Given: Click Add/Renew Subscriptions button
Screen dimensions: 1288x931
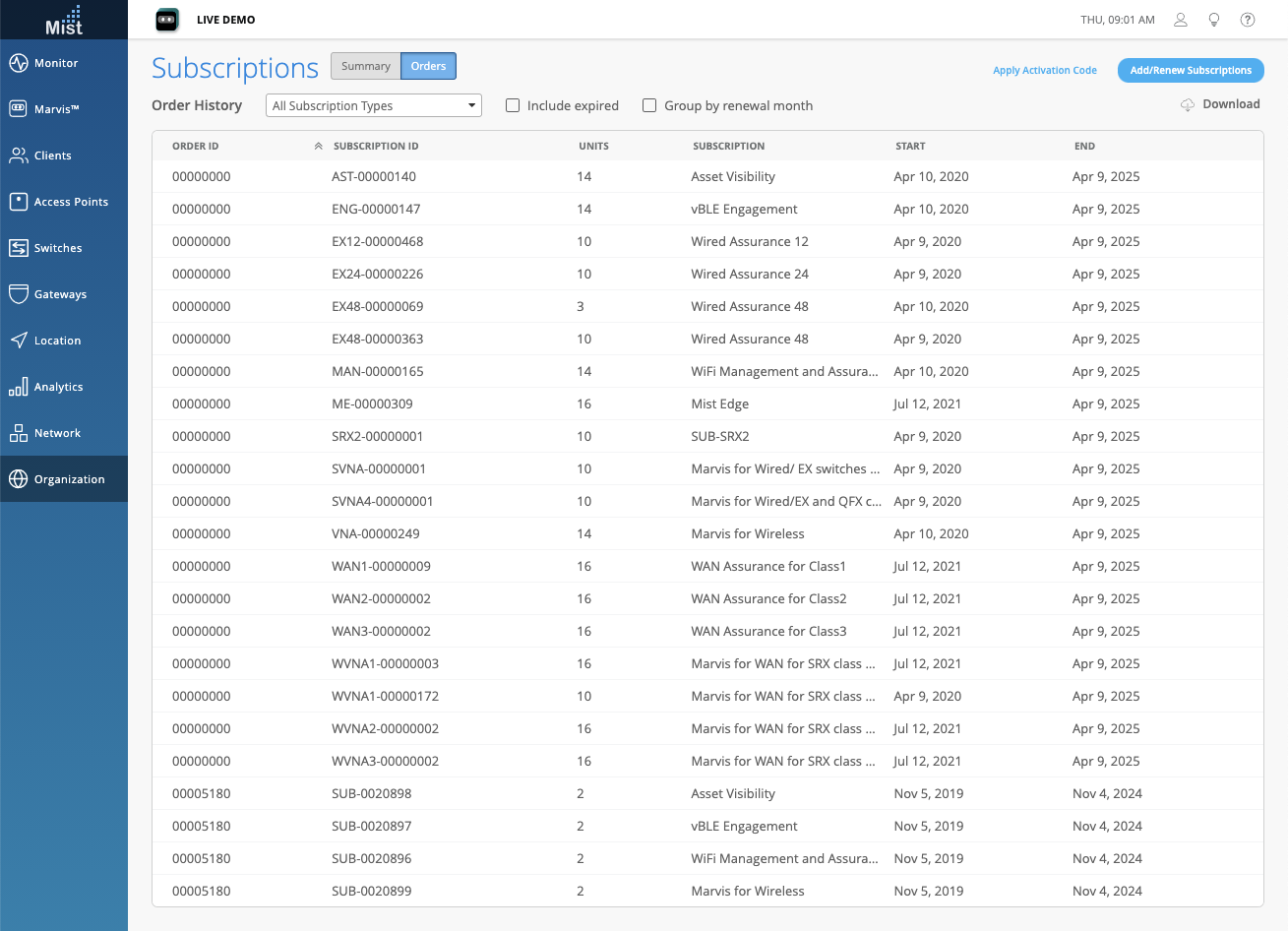Looking at the screenshot, I should coord(1191,70).
